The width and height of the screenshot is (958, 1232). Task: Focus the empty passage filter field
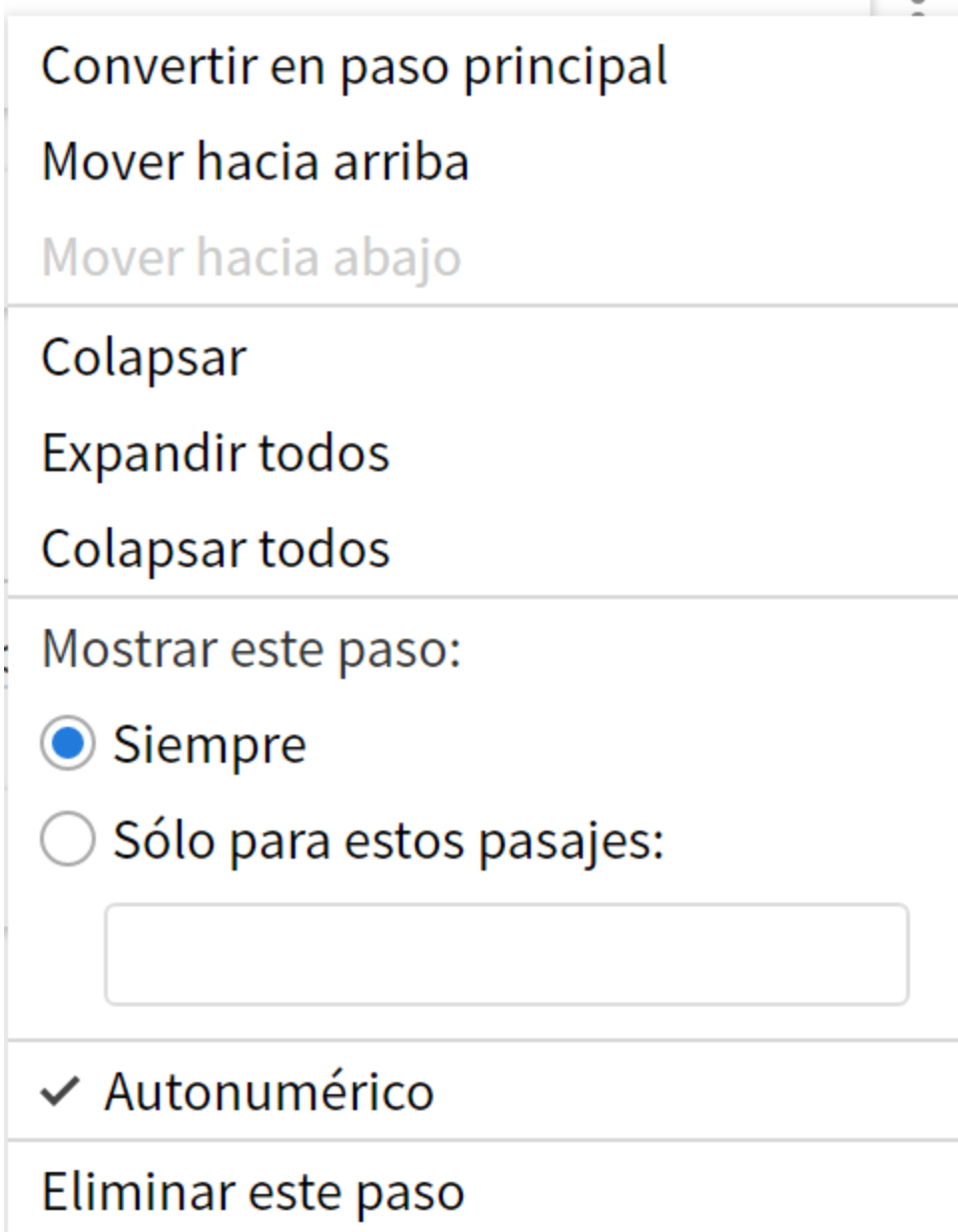(507, 954)
